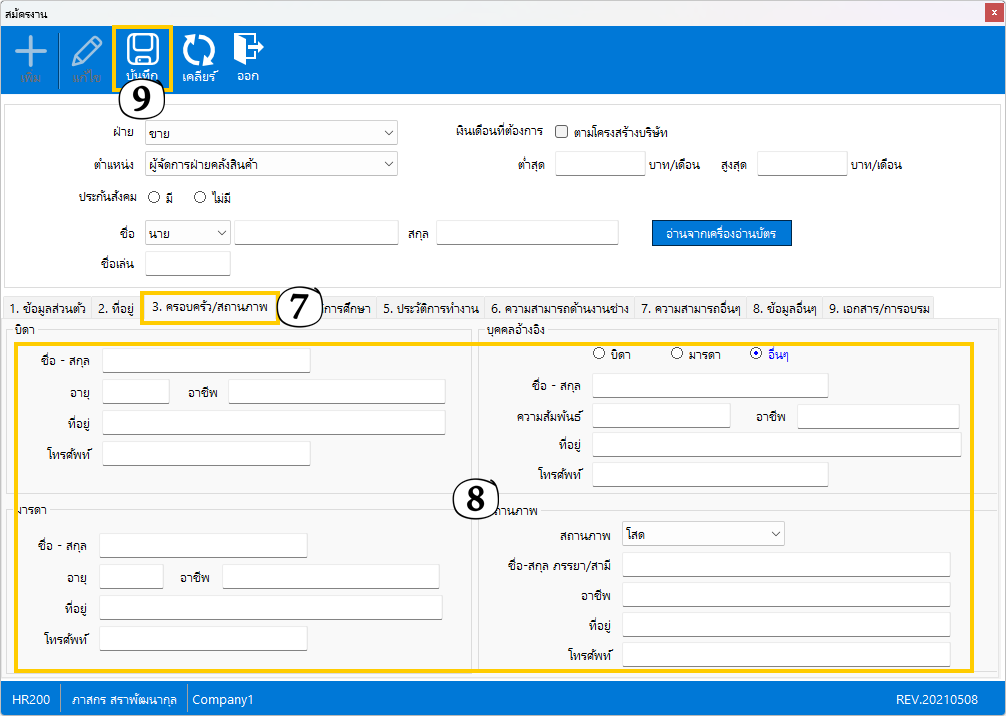The height and width of the screenshot is (716, 1006).
Task: Go to 9. เอกสาร/การอบรม tab
Action: 879,309
